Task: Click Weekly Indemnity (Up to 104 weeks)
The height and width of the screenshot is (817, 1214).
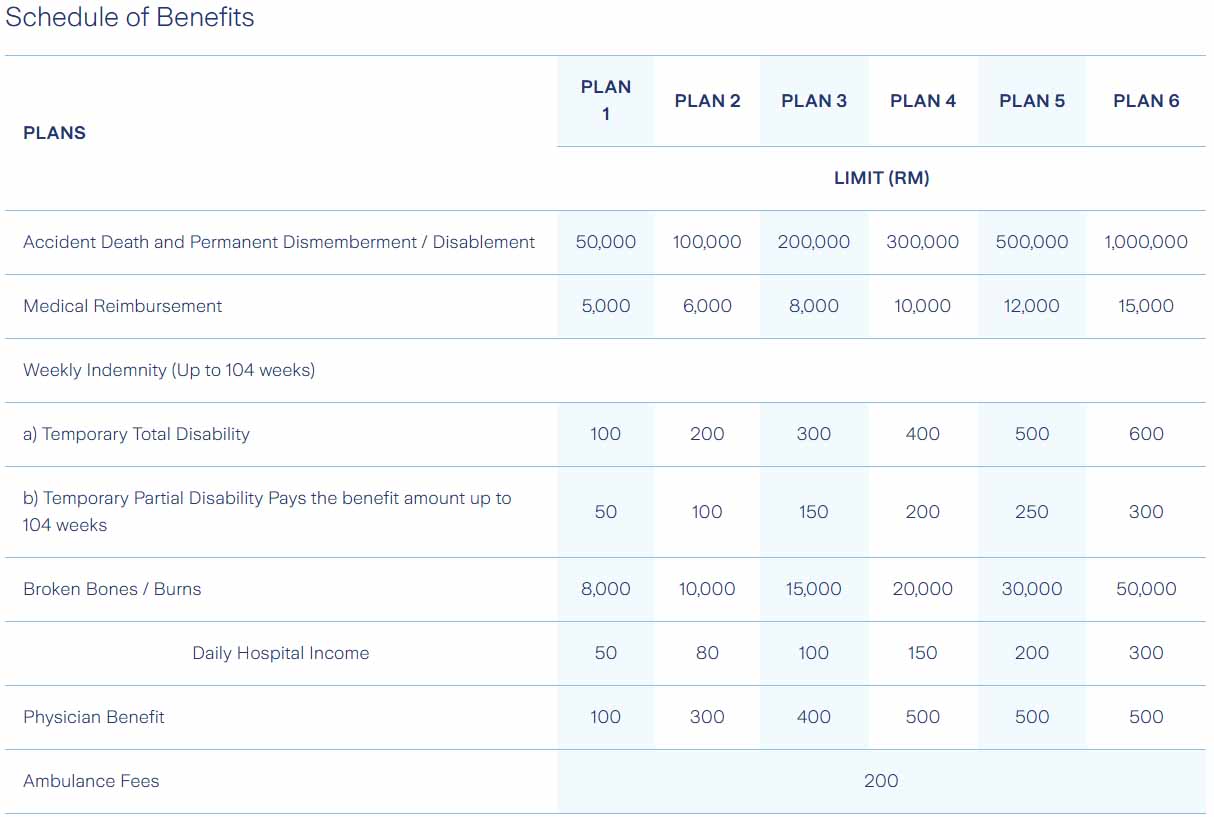Action: (x=169, y=370)
